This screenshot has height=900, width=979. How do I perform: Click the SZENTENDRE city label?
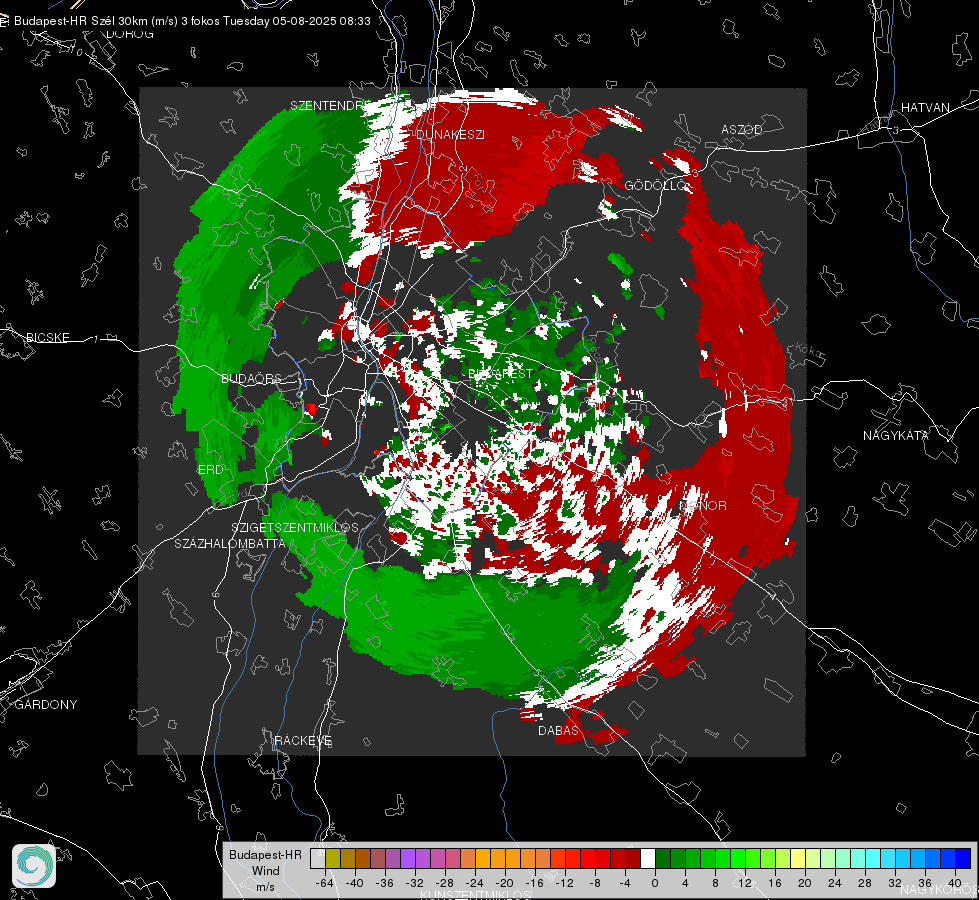tap(331, 106)
